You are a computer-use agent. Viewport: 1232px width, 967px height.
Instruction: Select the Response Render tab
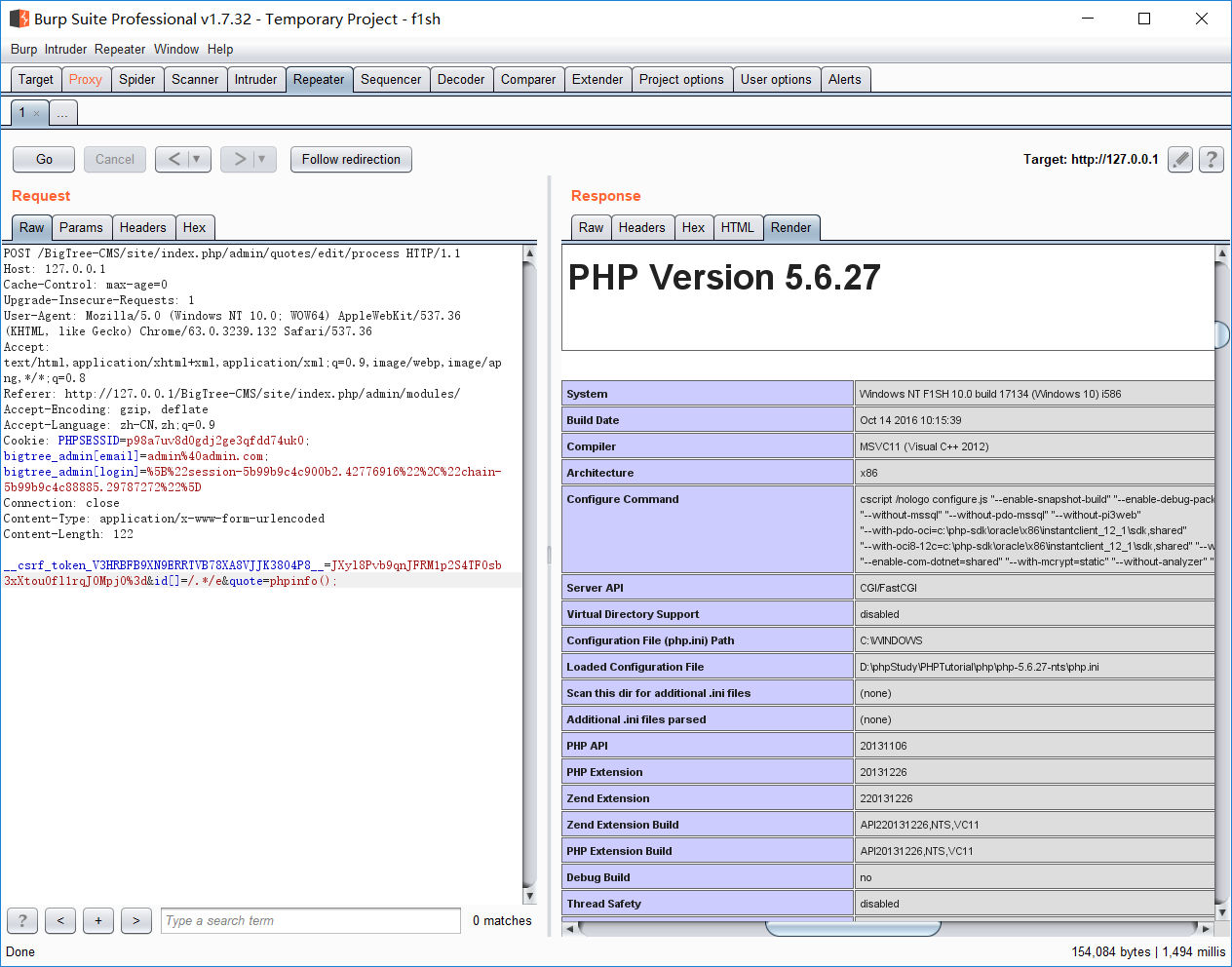(791, 228)
